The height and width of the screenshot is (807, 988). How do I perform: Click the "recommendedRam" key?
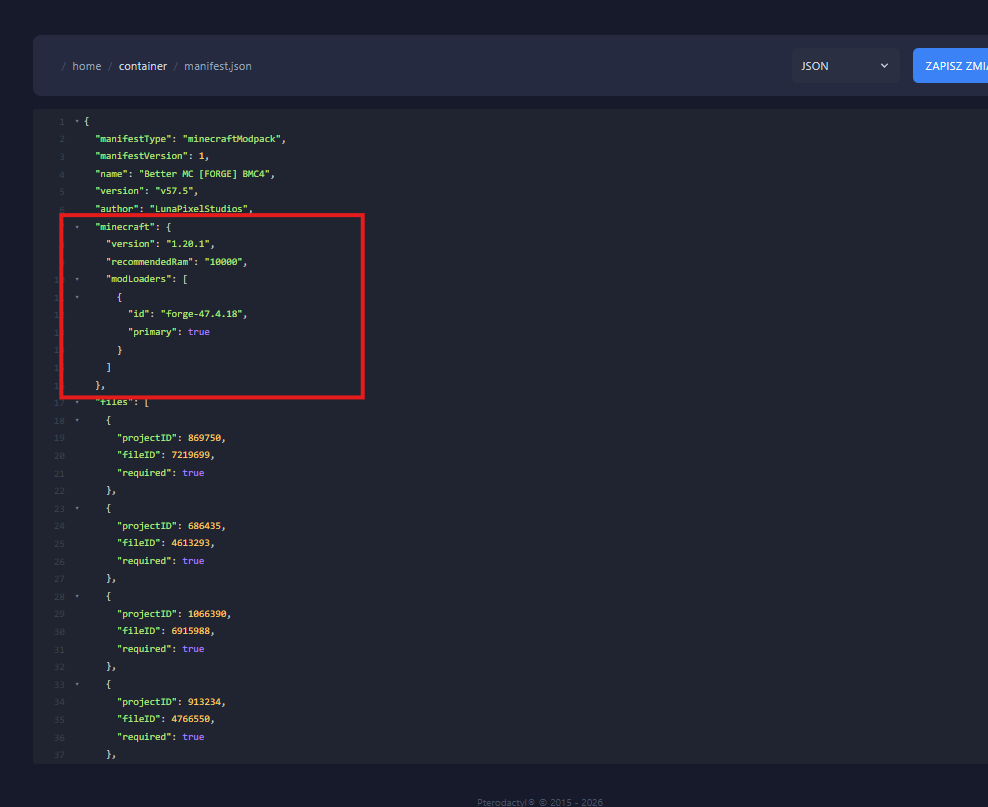tap(149, 261)
